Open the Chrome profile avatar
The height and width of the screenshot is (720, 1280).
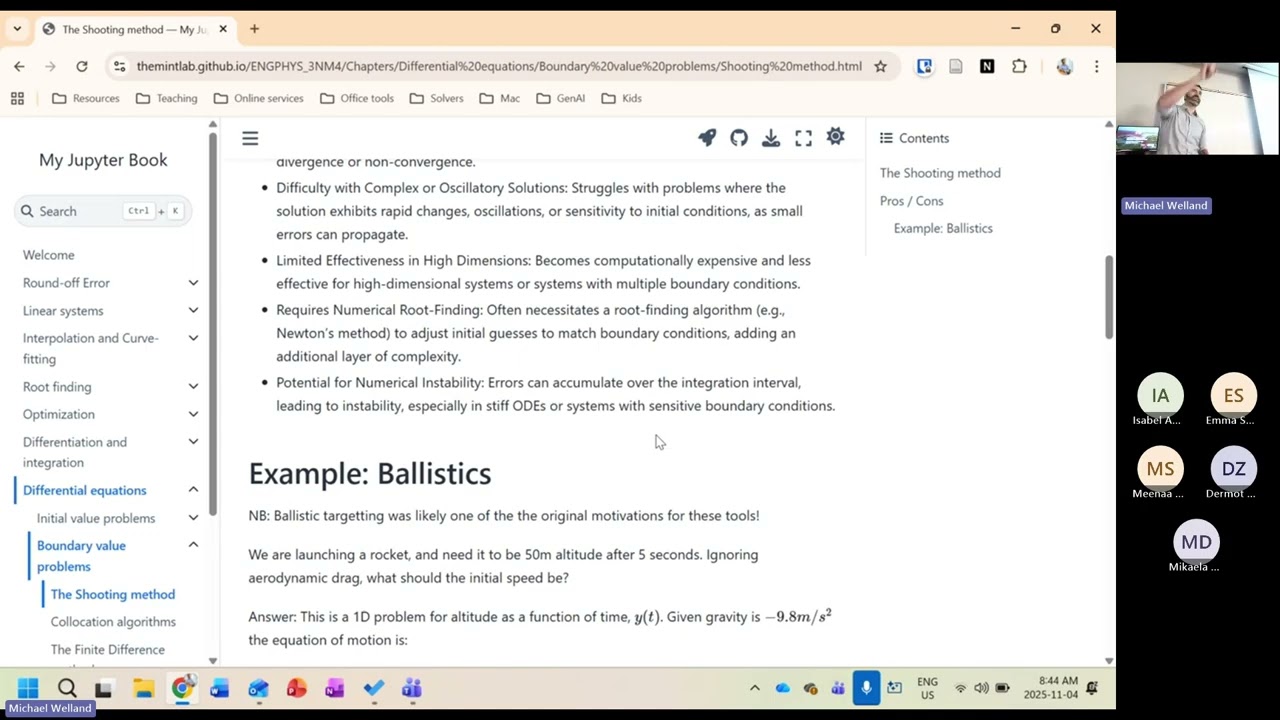(x=1064, y=66)
